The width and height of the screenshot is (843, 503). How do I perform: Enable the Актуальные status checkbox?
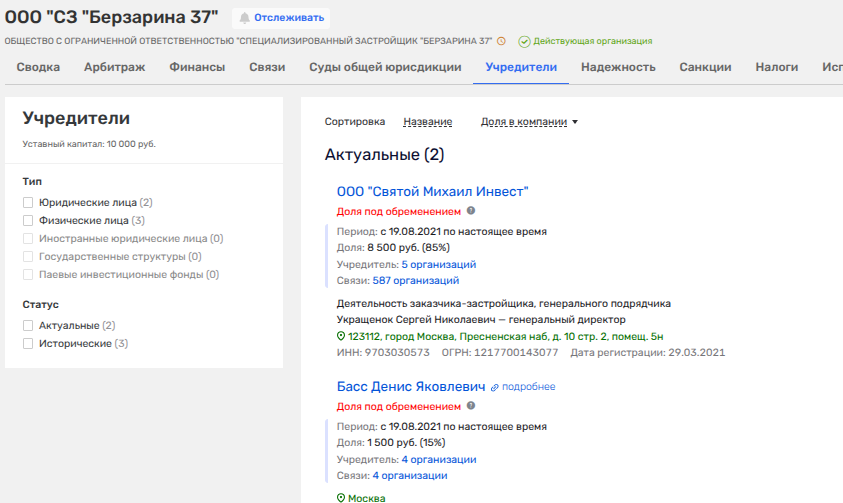click(x=29, y=325)
